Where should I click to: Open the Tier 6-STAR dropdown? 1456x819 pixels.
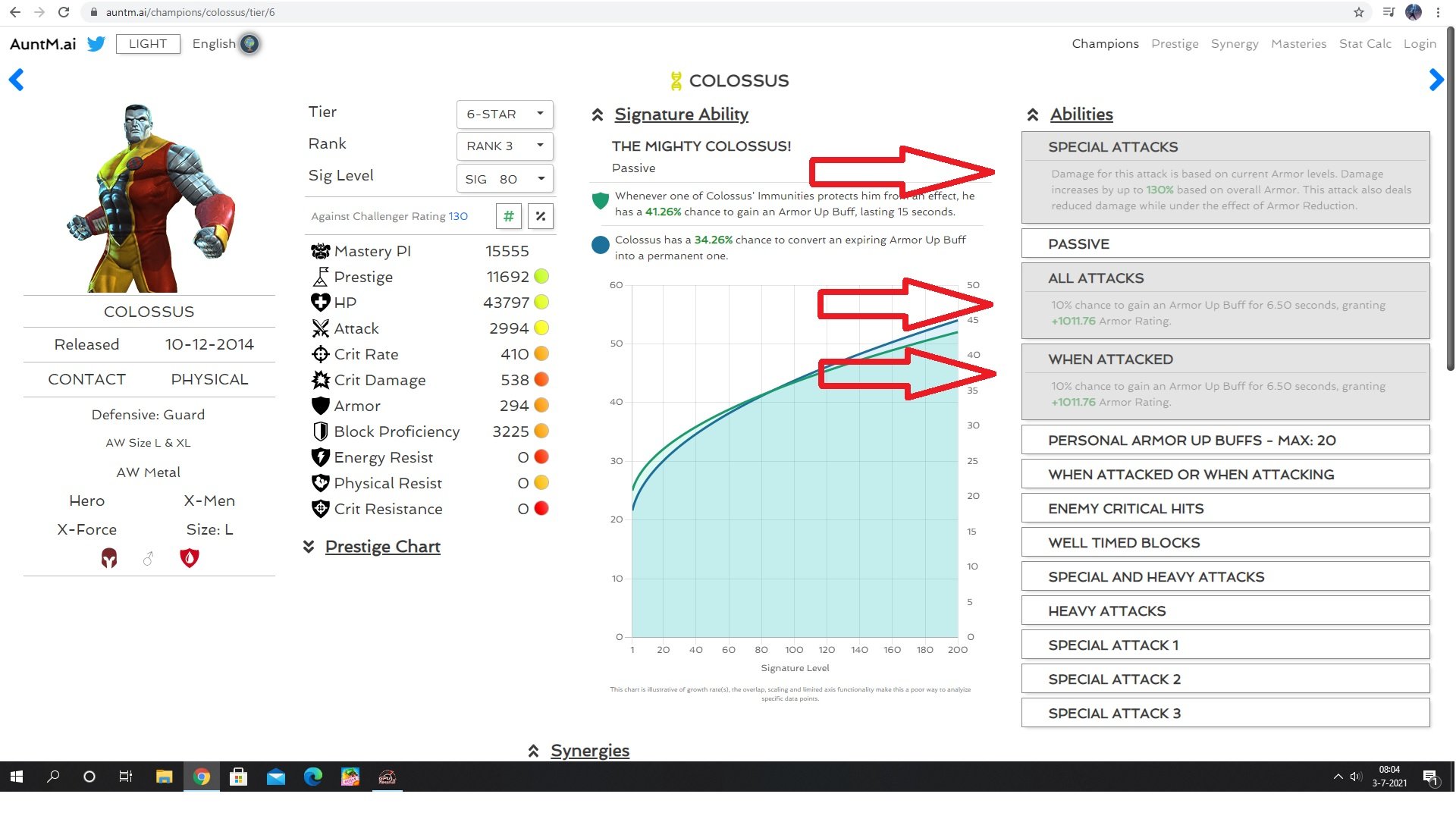[504, 114]
